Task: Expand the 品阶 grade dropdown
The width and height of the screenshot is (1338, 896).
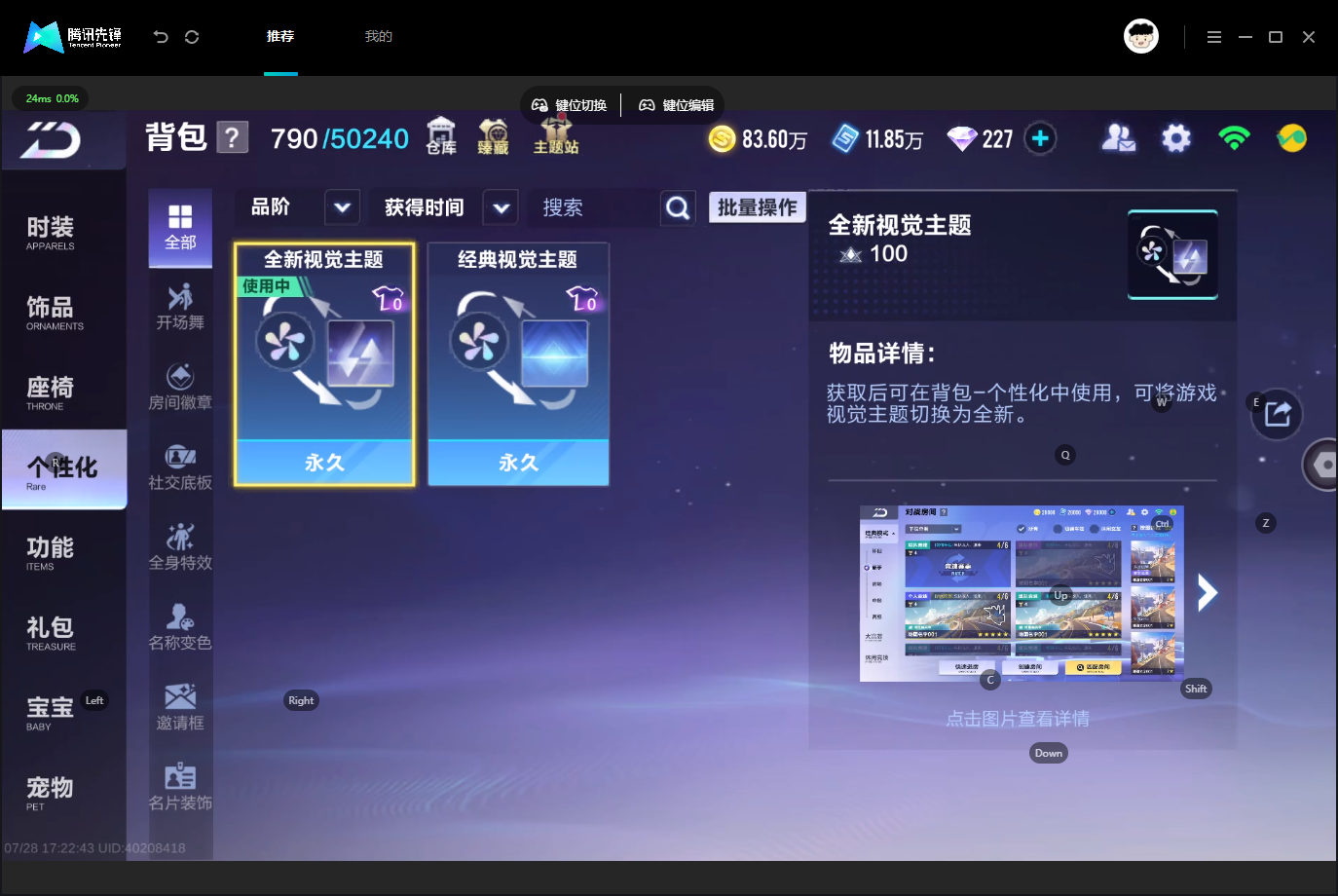Action: (342, 207)
